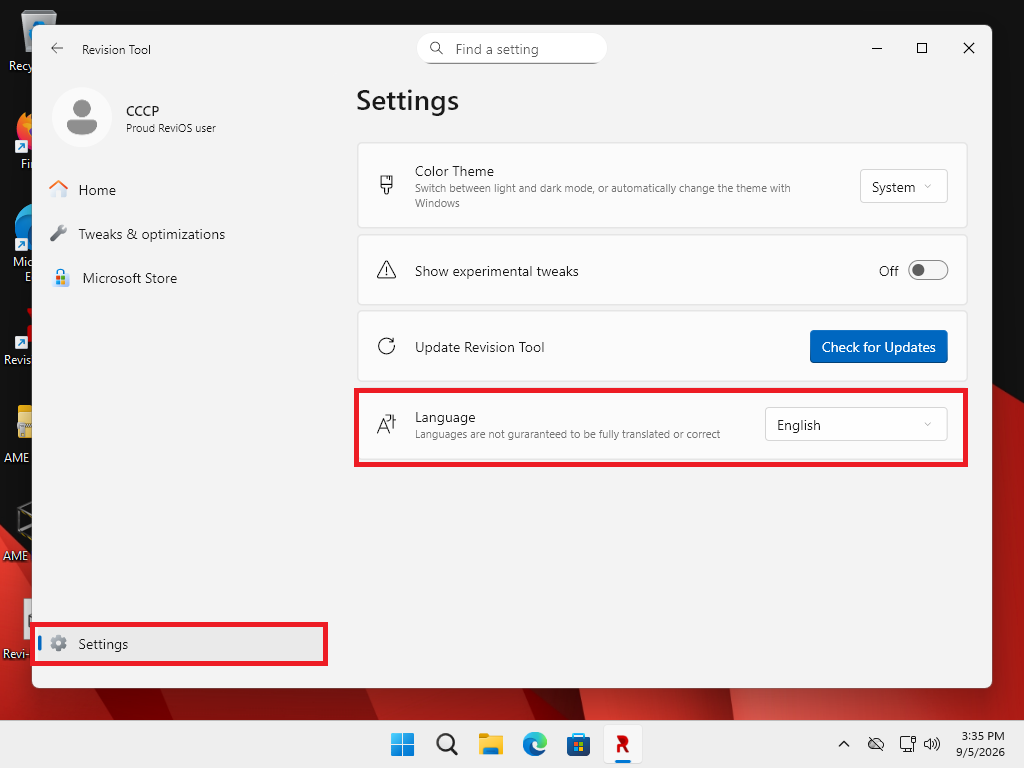Click the Revision Tool window title
This screenshot has height=768, width=1024.
116,50
